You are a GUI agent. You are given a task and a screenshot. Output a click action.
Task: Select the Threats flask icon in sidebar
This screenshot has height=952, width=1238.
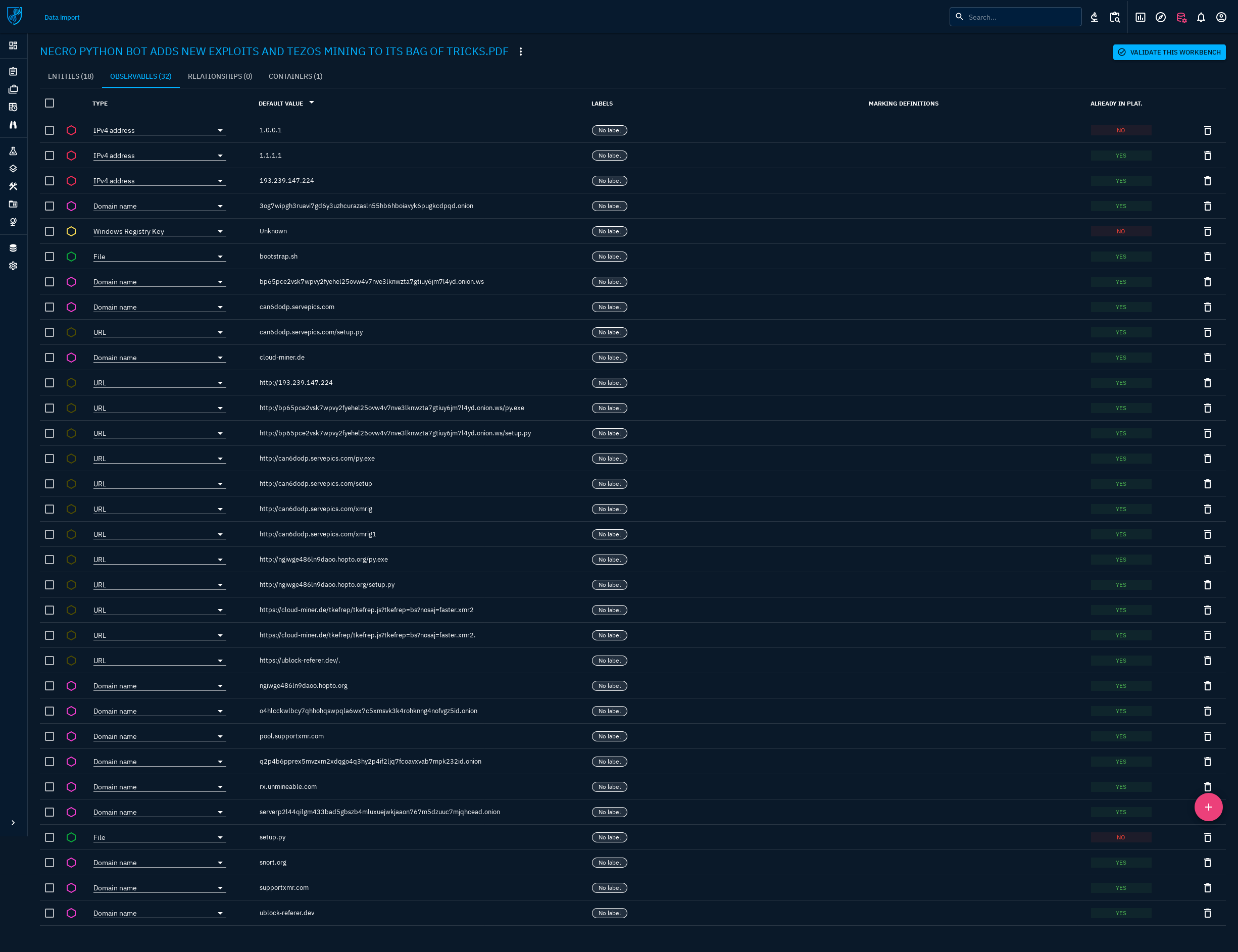pyautogui.click(x=13, y=151)
